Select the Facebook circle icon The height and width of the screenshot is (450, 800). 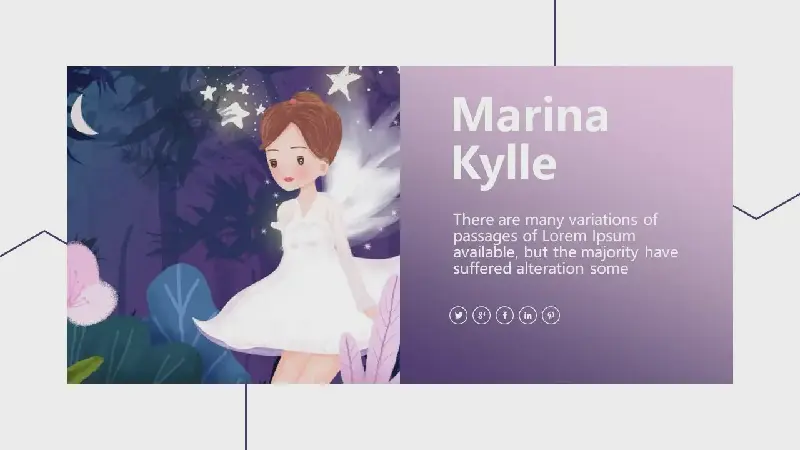coord(505,315)
